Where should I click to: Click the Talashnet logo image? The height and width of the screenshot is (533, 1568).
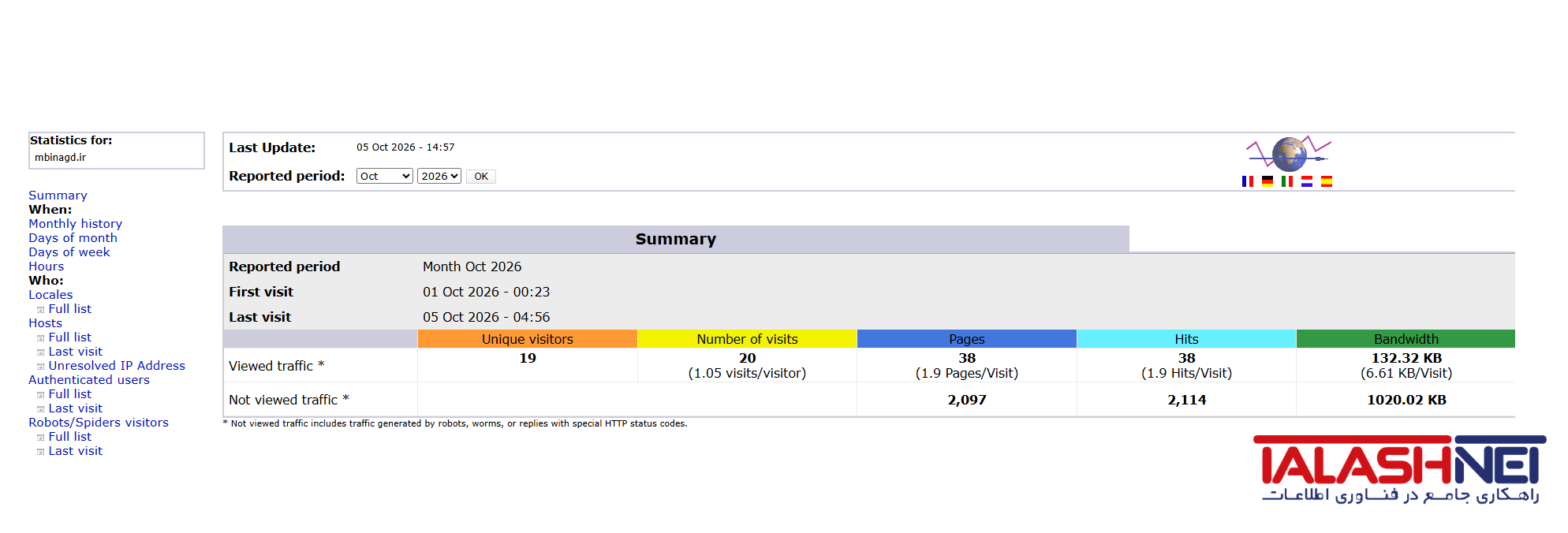[x=1400, y=469]
